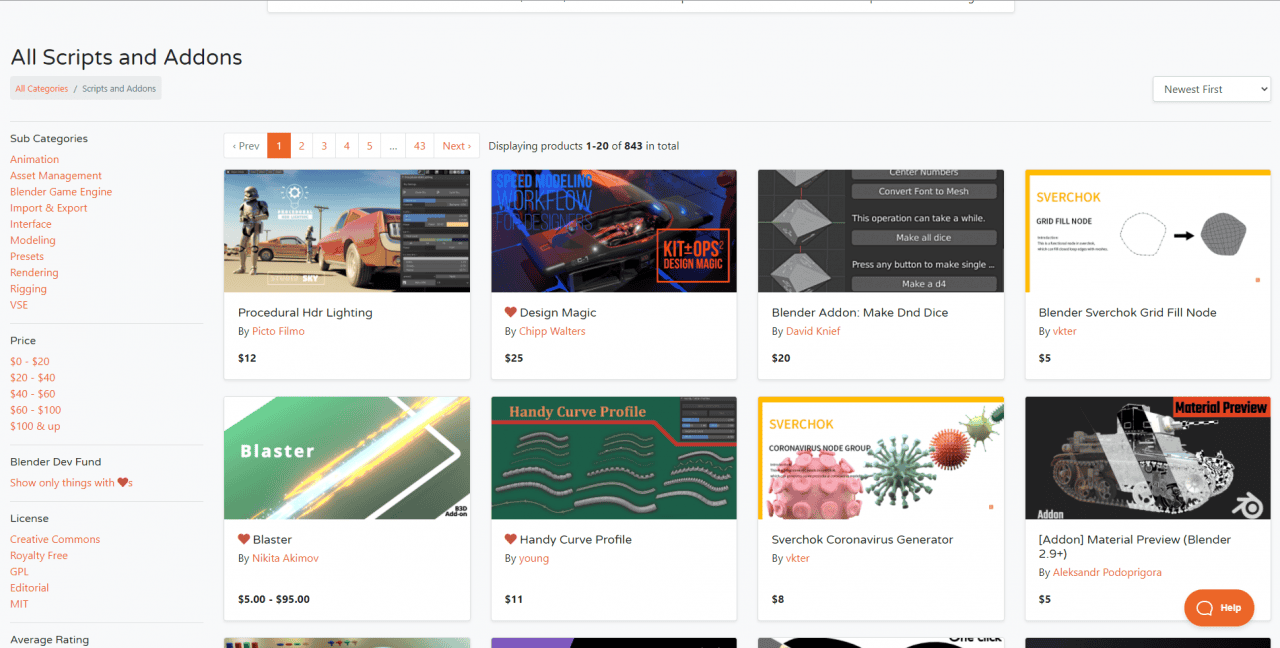
Task: Select the Scripts and Addons breadcrumb
Action: [x=118, y=88]
